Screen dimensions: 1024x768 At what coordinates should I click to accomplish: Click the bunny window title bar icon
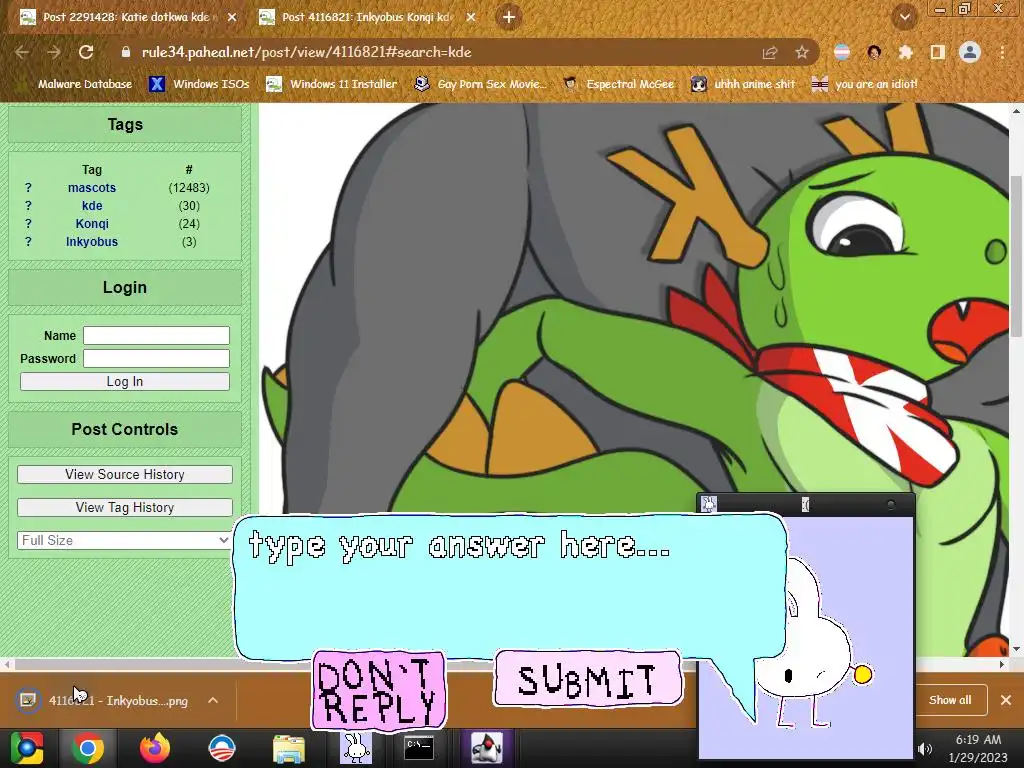[709, 504]
